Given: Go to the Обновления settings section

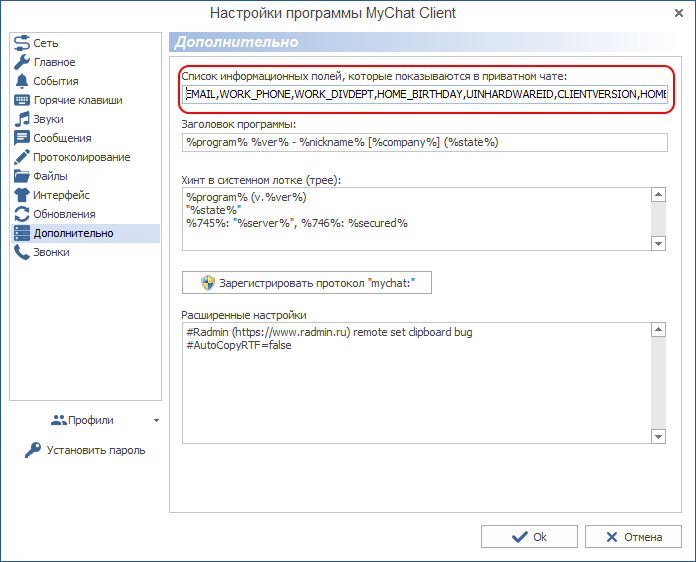Looking at the screenshot, I should coord(64,214).
